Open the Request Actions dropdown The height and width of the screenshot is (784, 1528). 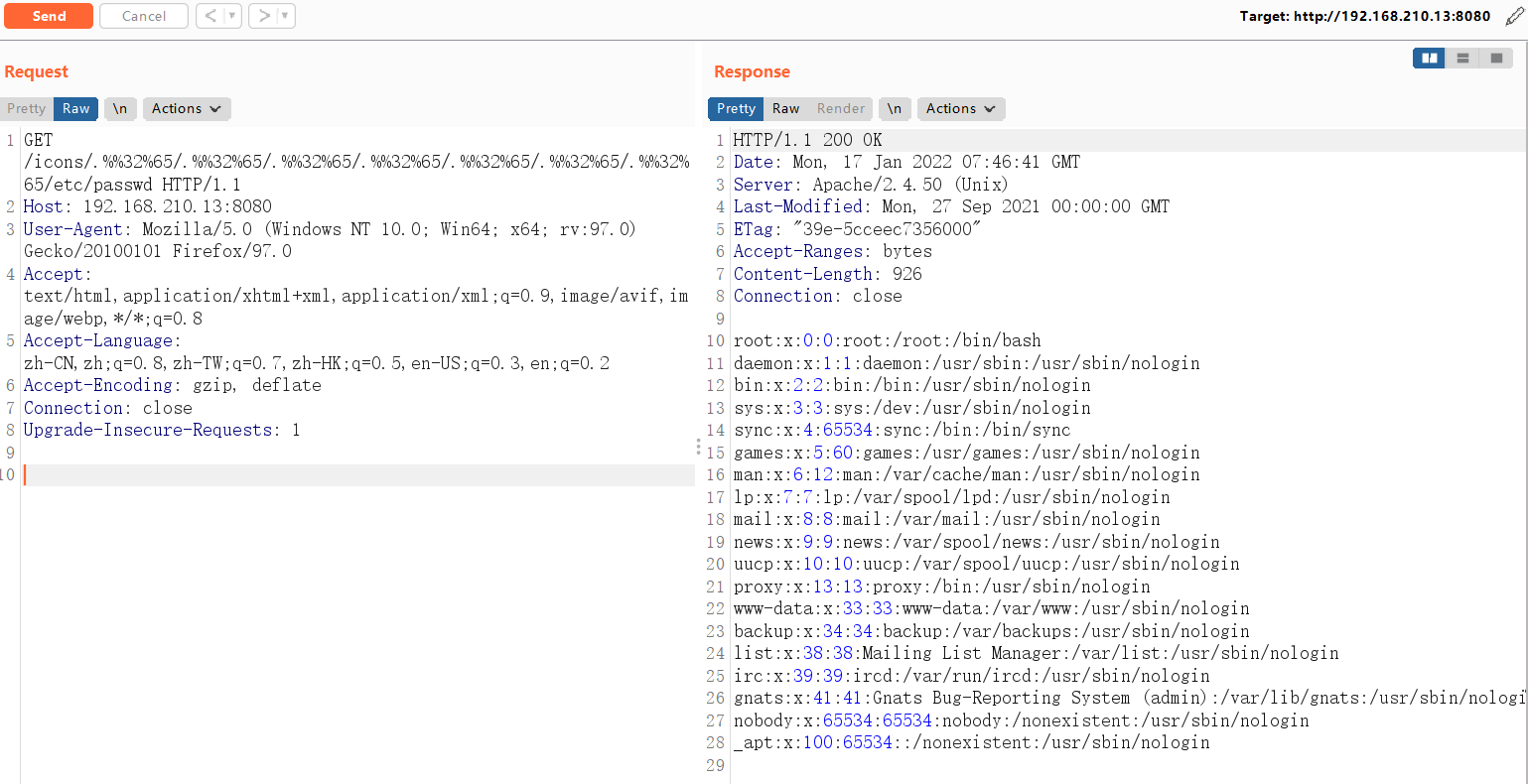[x=187, y=108]
